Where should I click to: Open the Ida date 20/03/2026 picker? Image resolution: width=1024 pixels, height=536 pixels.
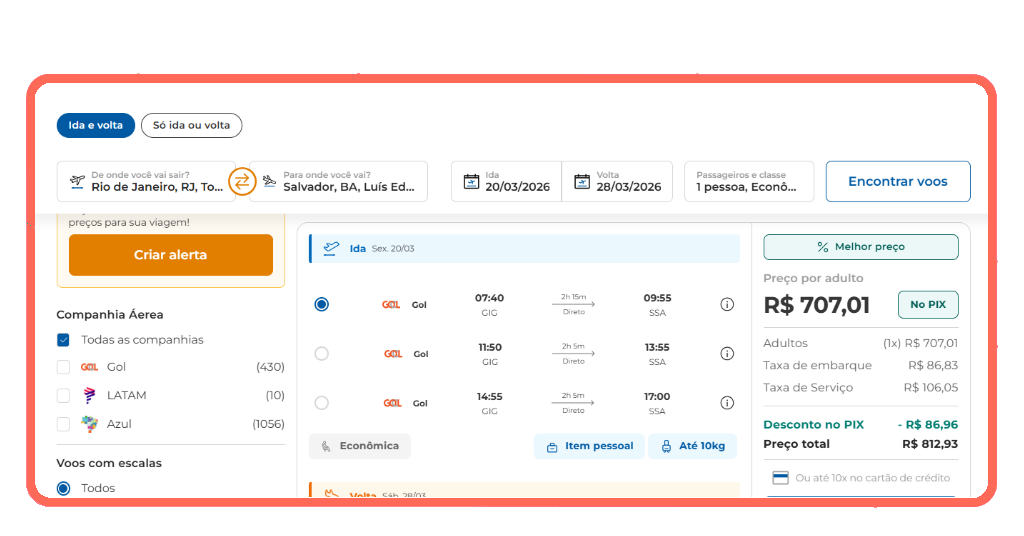tap(506, 181)
